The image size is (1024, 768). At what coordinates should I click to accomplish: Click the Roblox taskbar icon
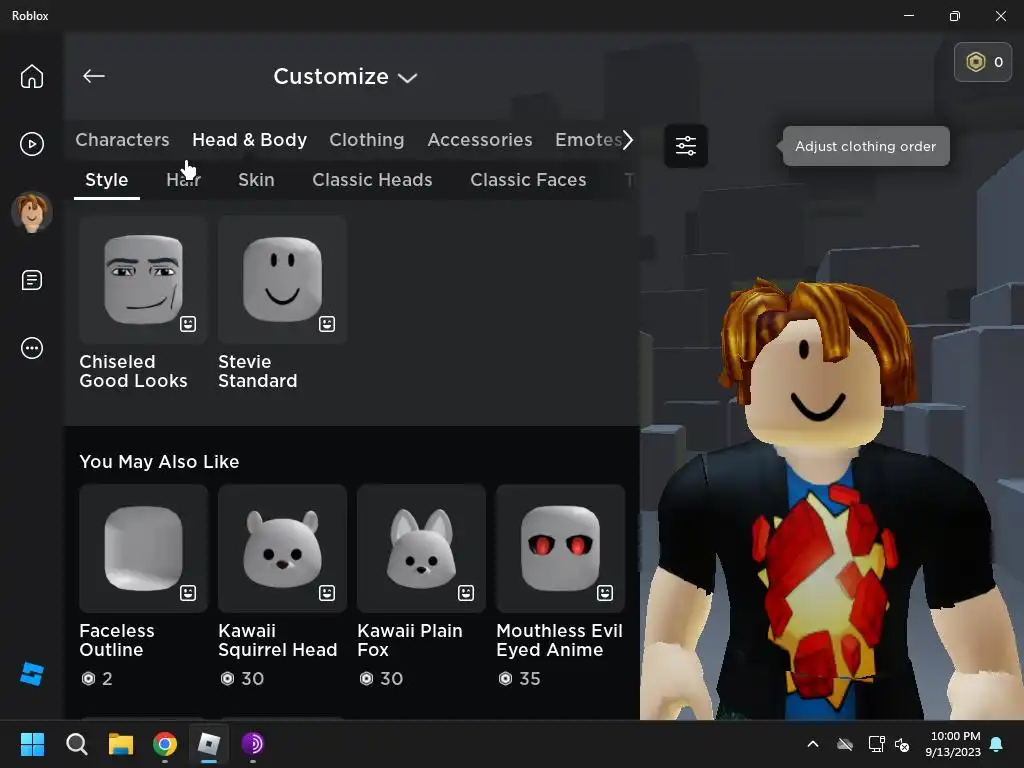tap(209, 744)
